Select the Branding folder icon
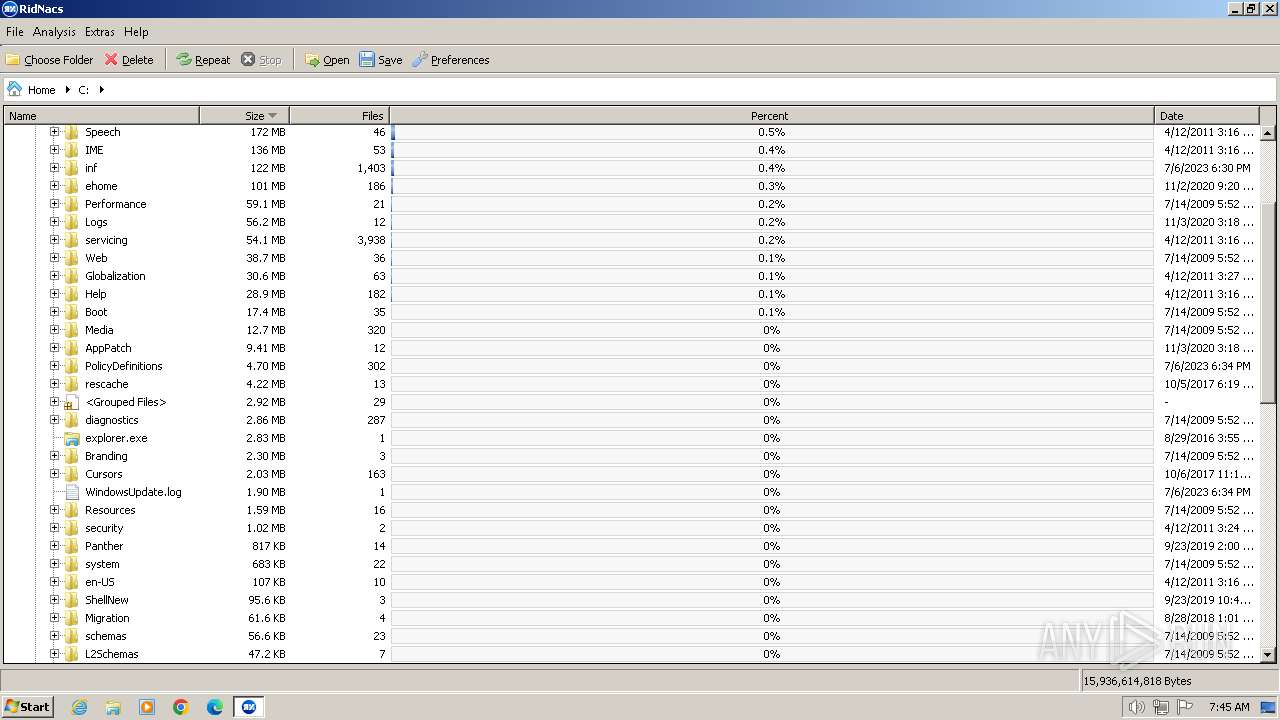 71,456
